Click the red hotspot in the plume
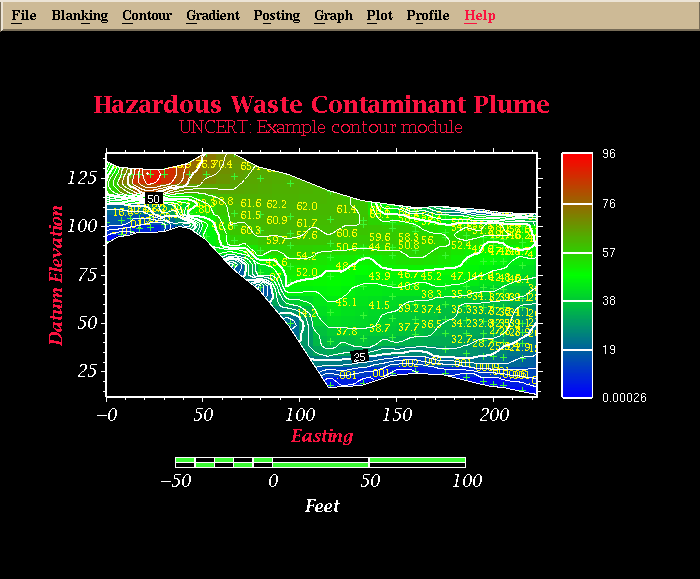700x579 pixels. [150, 177]
